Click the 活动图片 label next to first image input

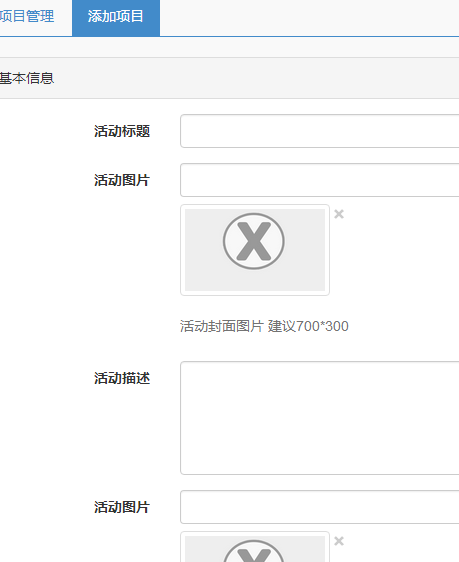point(122,180)
